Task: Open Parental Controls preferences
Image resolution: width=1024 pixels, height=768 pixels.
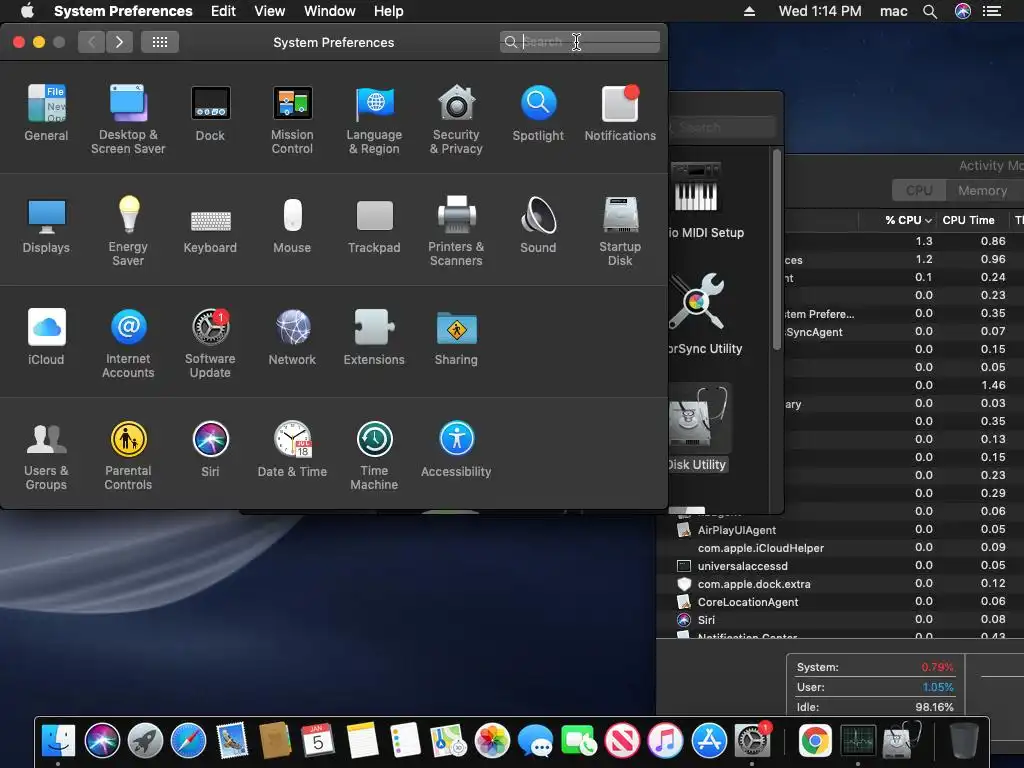Action: (128, 456)
